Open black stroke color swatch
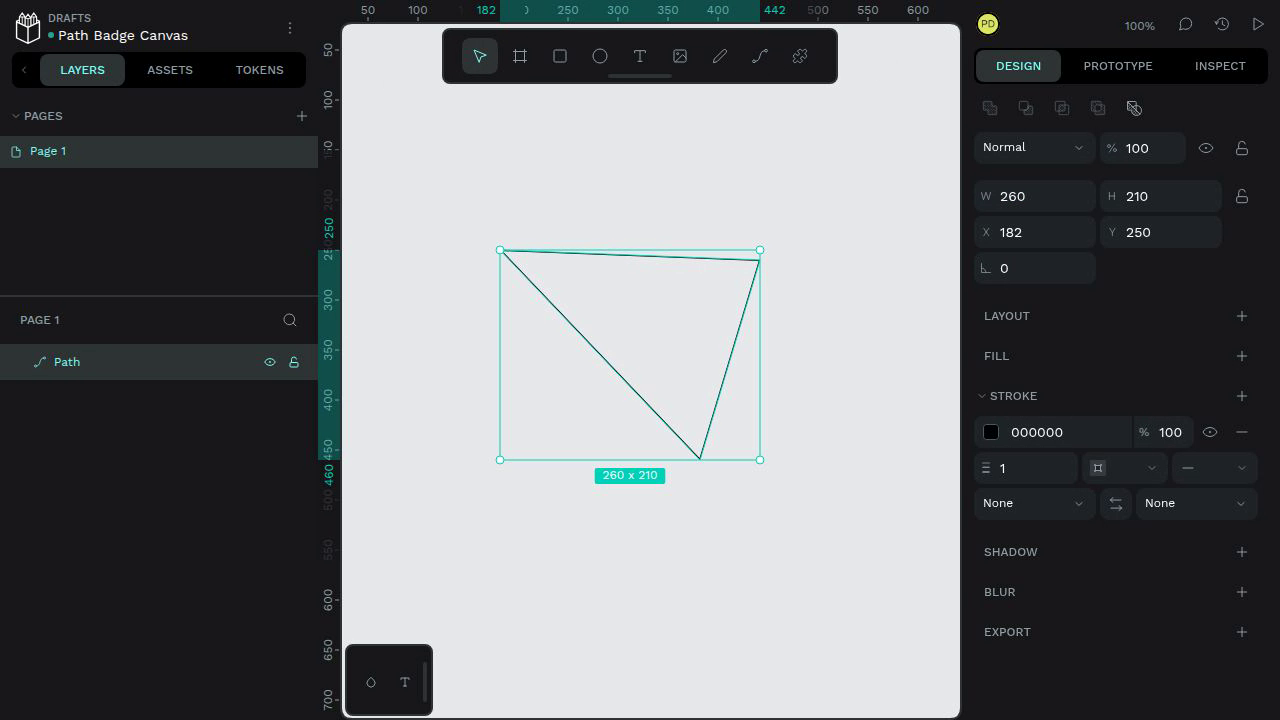Viewport: 1280px width, 720px height. (991, 432)
